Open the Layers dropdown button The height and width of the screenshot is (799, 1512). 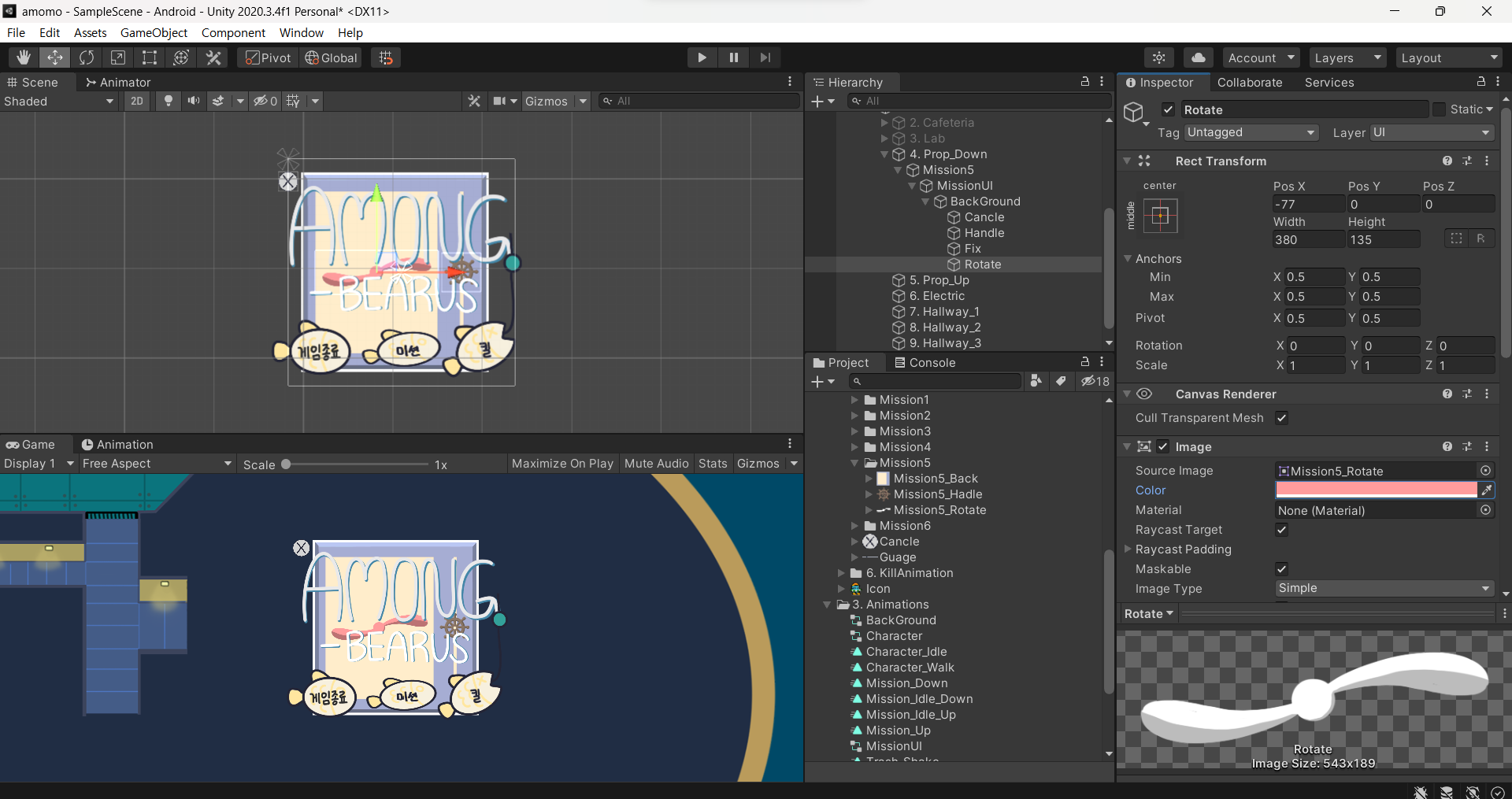[x=1347, y=57]
